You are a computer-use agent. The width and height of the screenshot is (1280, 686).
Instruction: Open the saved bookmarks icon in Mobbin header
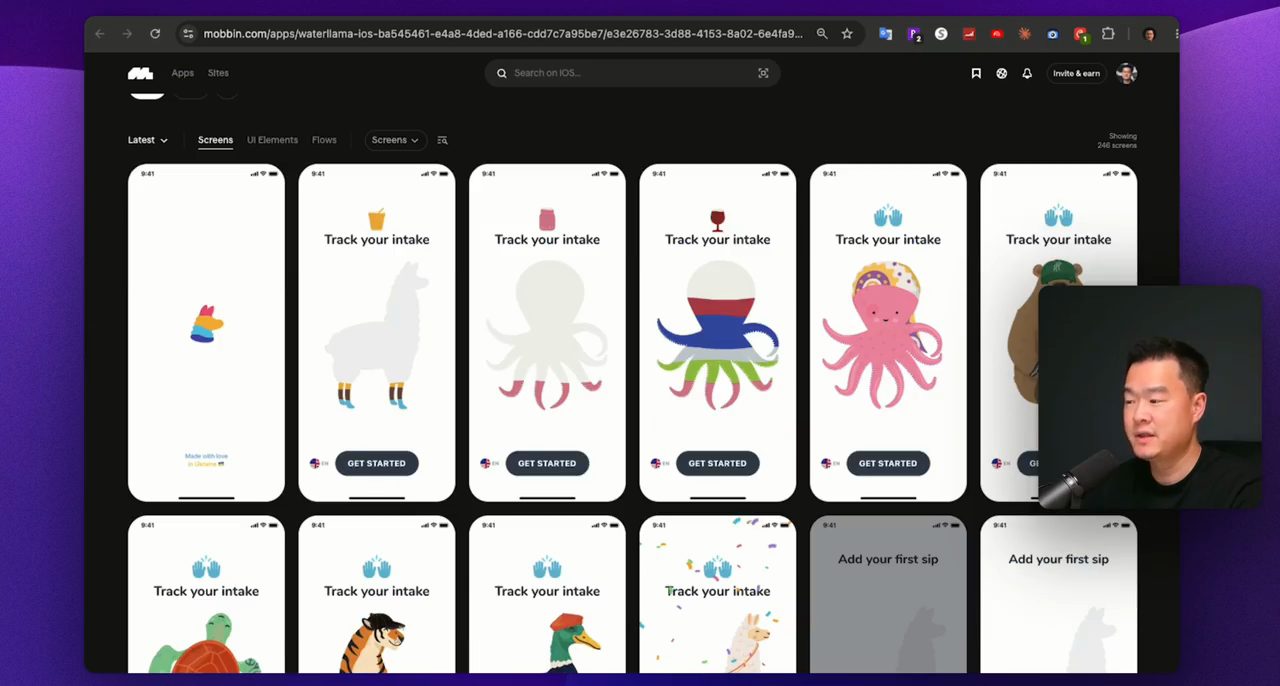(x=976, y=73)
